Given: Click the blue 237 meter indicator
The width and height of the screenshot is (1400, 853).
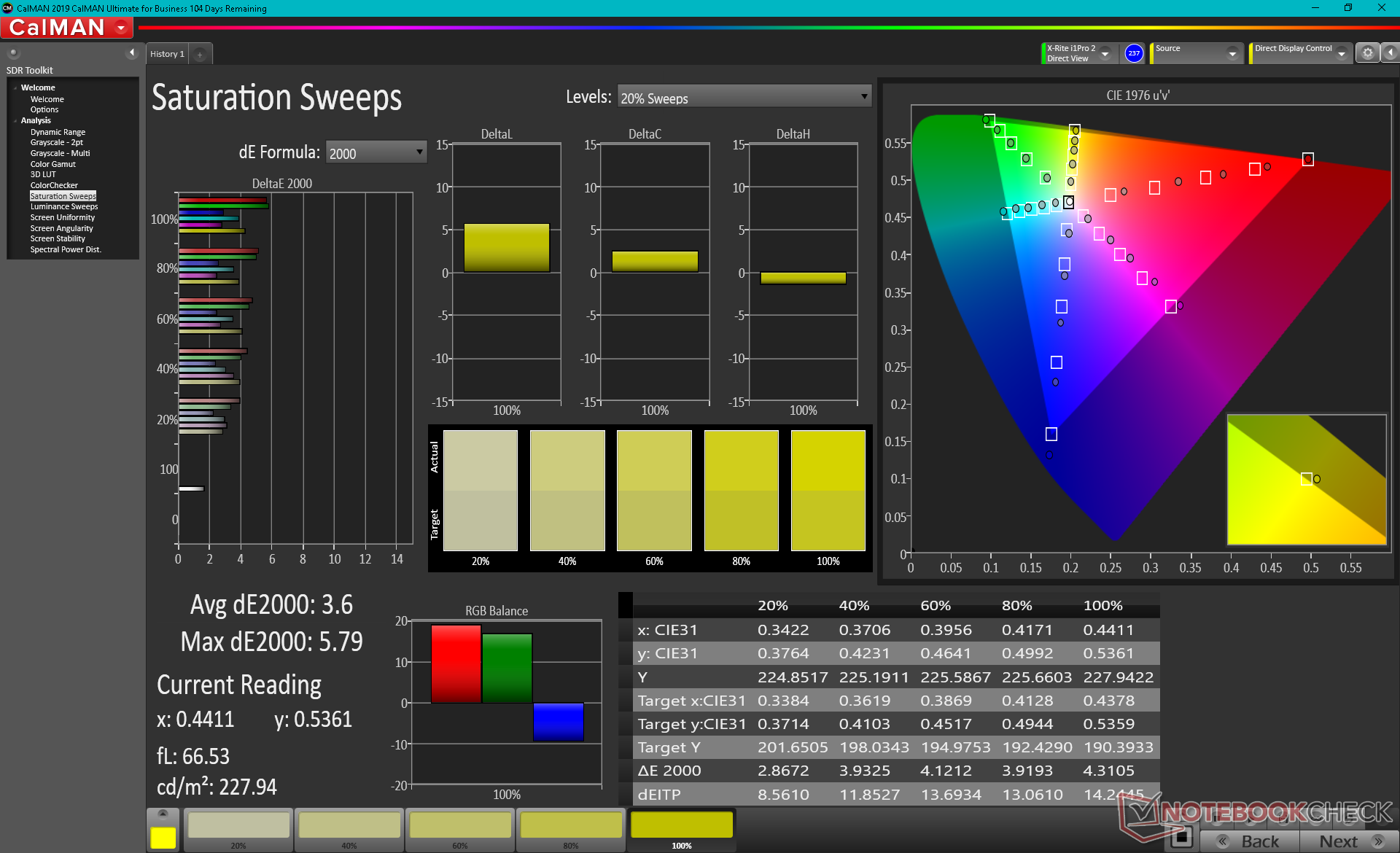Looking at the screenshot, I should click(x=1134, y=53).
